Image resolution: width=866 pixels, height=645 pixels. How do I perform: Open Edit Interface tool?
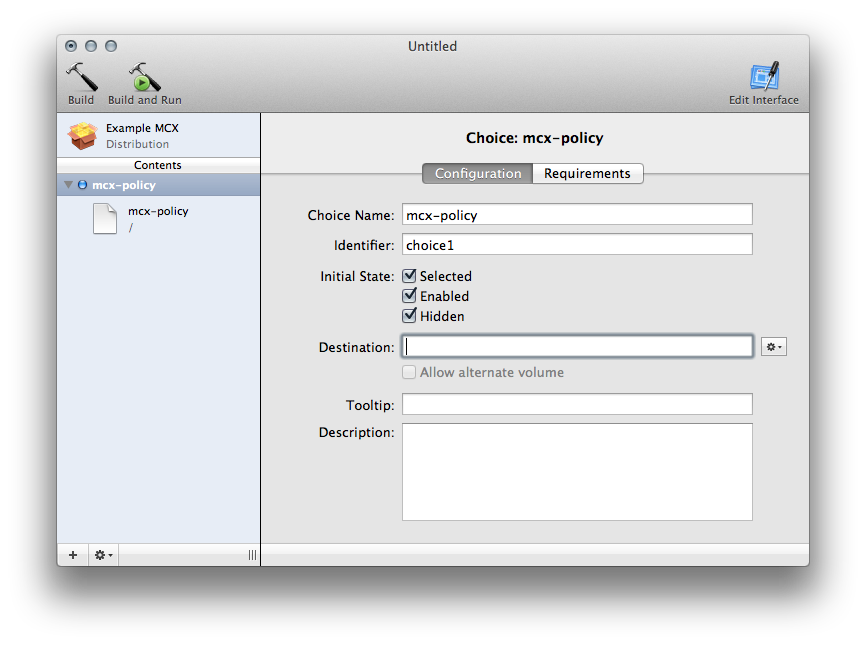click(764, 77)
